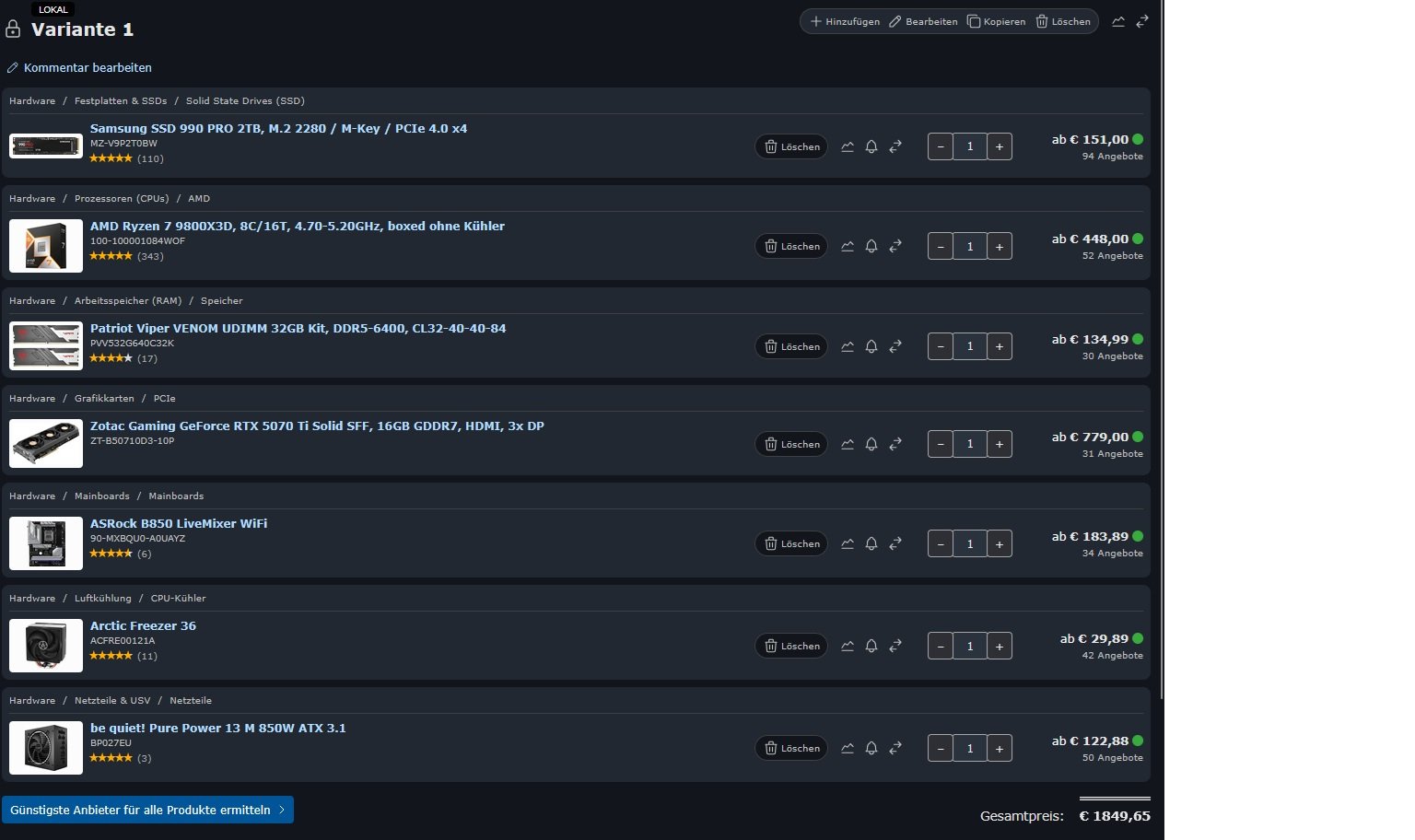Set price alert bell for Zotac RTX 5070 Ti
Image resolution: width=1415 pixels, height=840 pixels.
(871, 444)
